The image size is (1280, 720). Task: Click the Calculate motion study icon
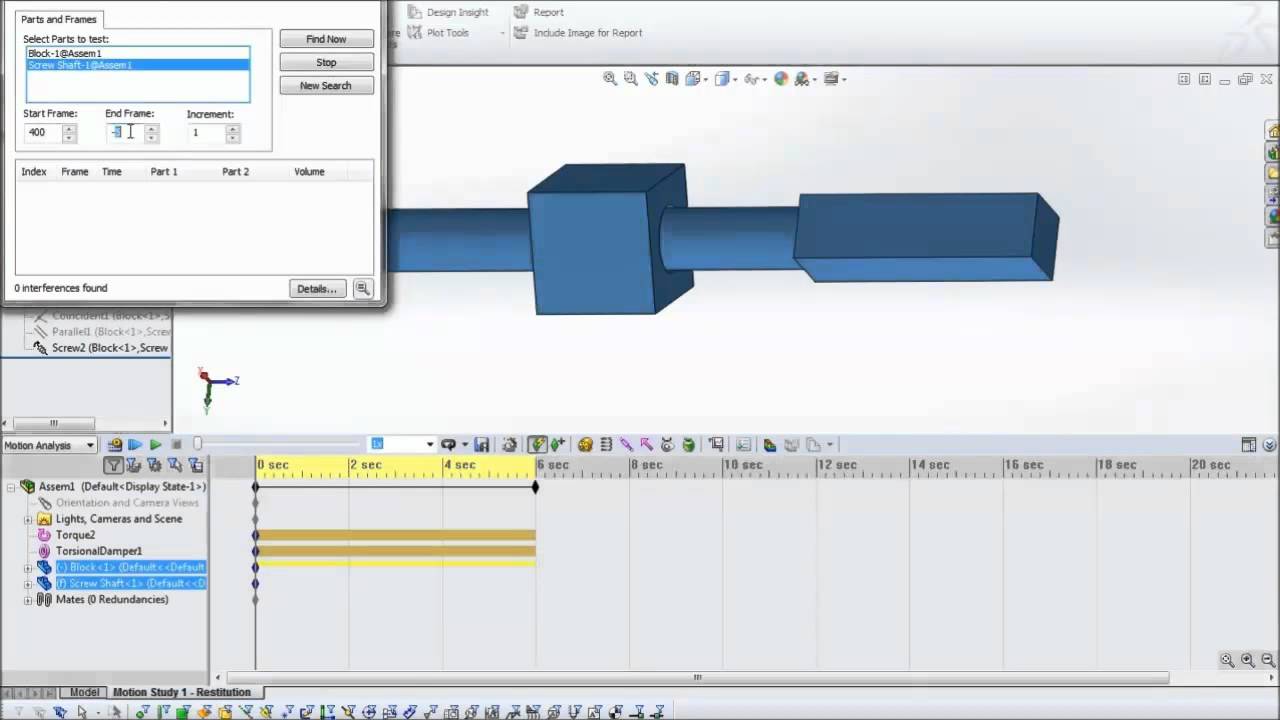coord(115,445)
